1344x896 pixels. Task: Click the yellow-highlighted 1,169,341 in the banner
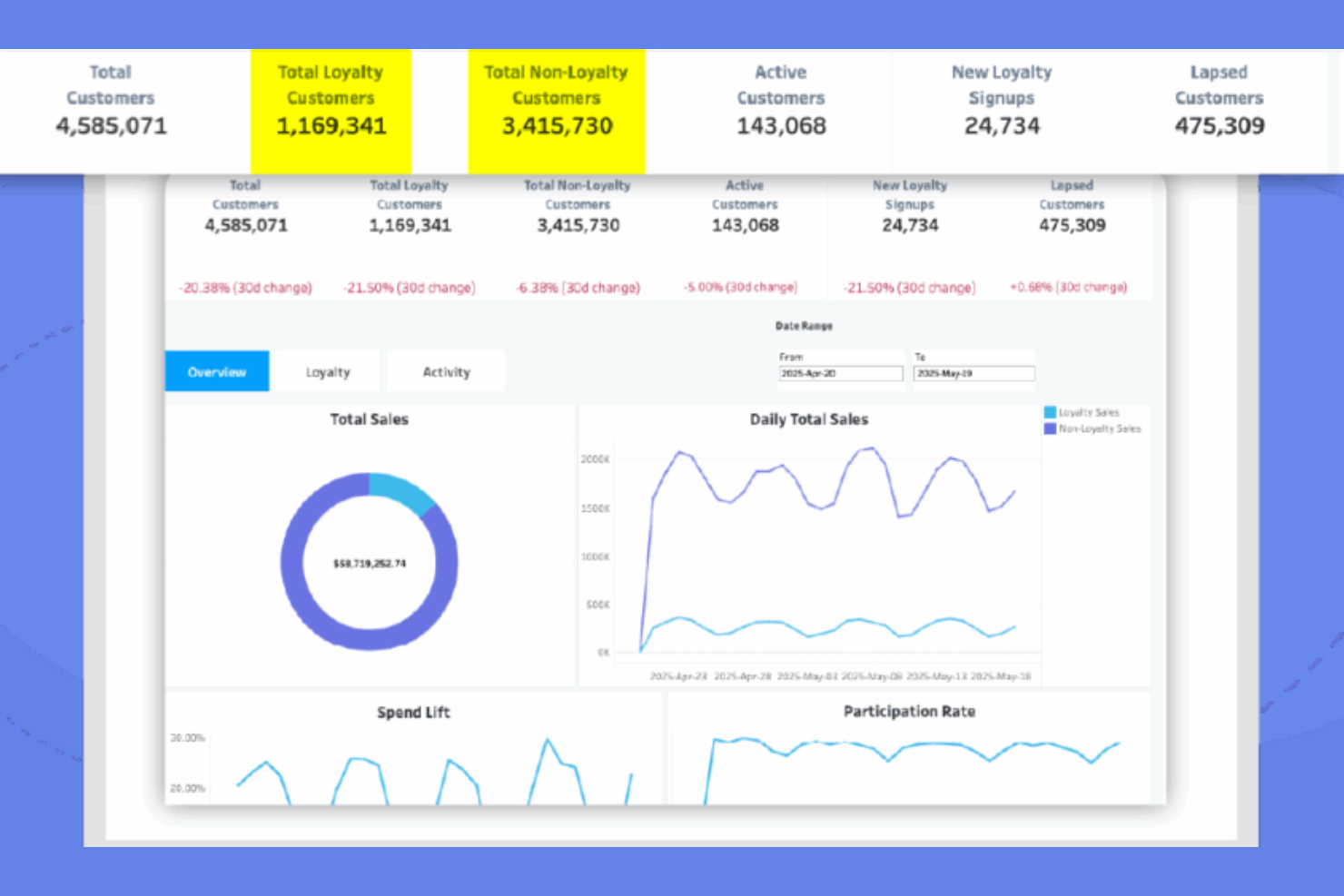click(x=331, y=126)
